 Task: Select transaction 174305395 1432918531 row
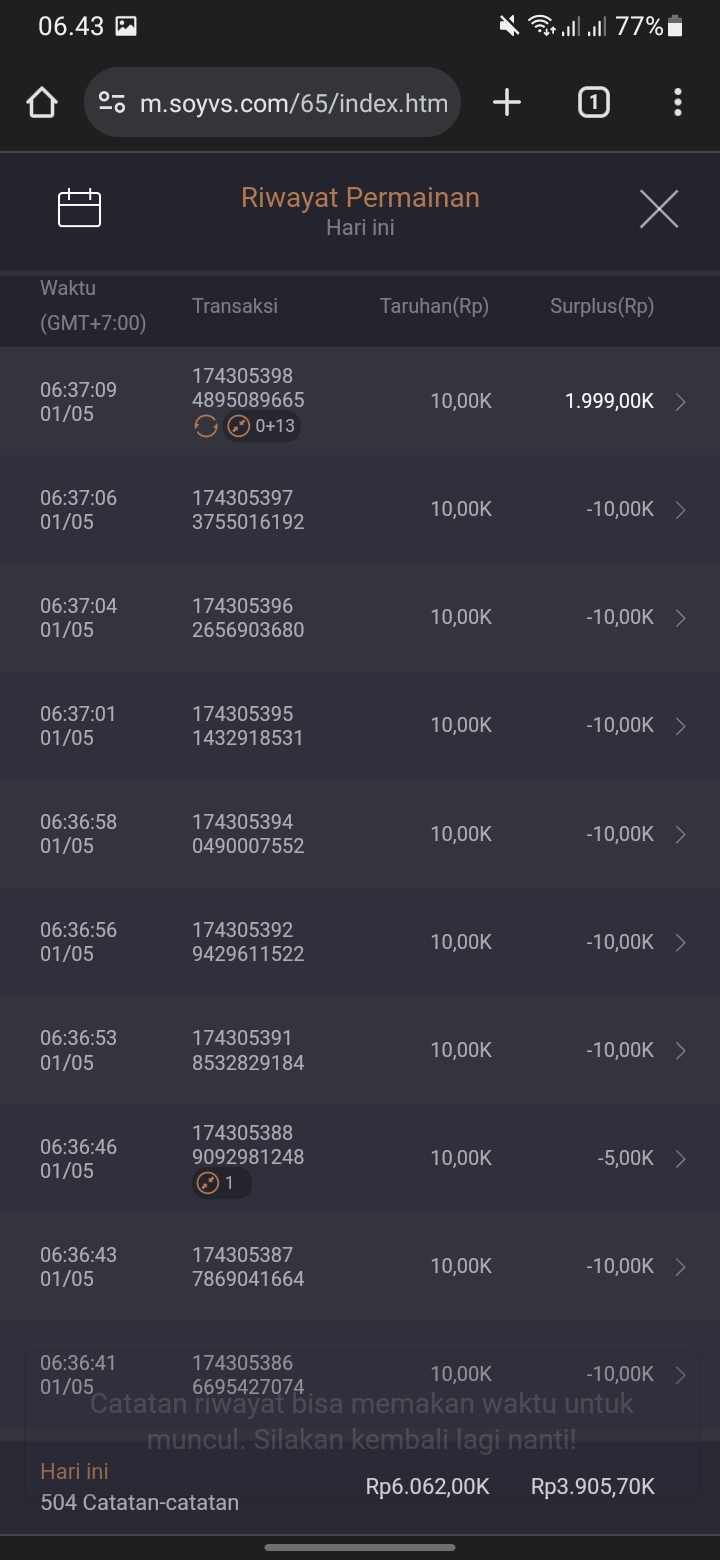click(x=248, y=726)
